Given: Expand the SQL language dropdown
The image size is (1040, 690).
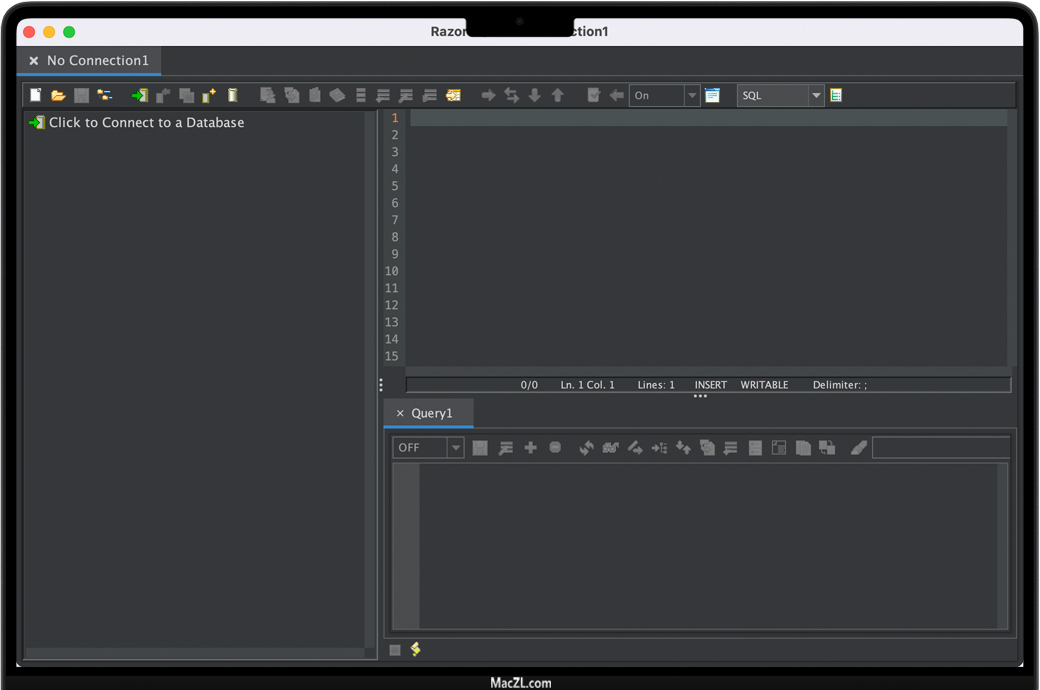Looking at the screenshot, I should 816,95.
